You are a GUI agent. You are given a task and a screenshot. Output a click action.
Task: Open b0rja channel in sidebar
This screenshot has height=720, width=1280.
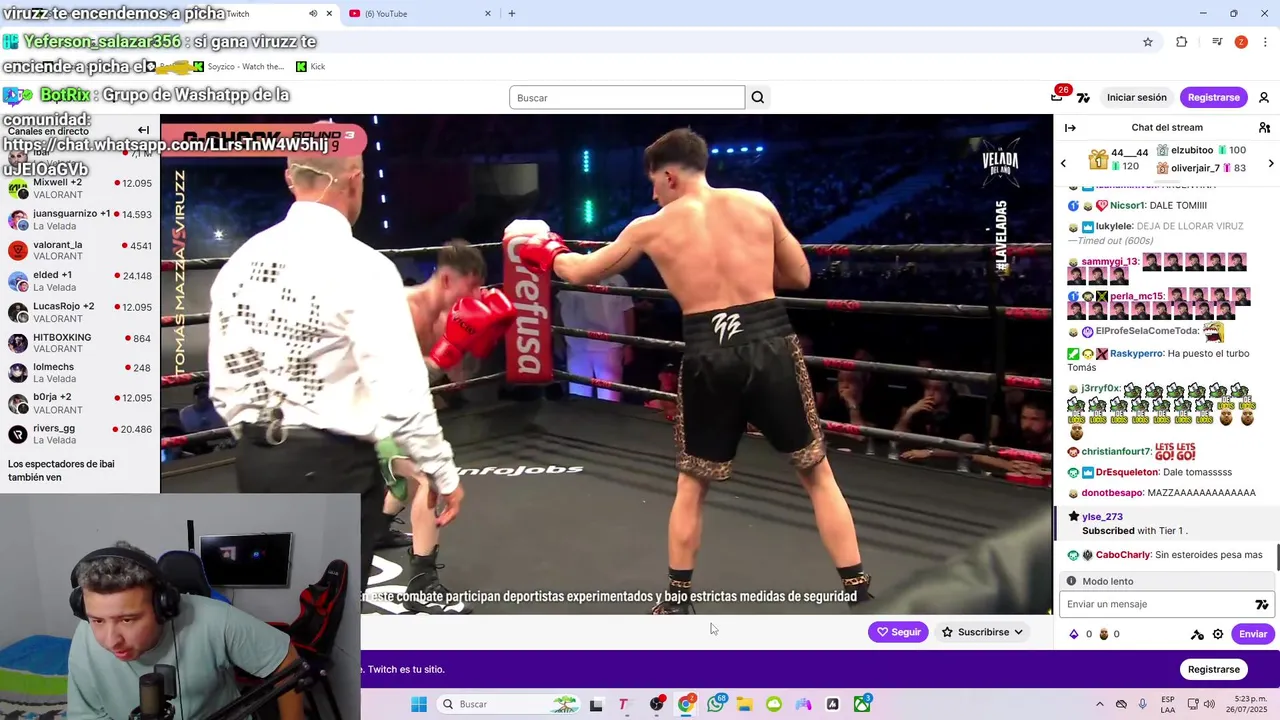coord(80,403)
